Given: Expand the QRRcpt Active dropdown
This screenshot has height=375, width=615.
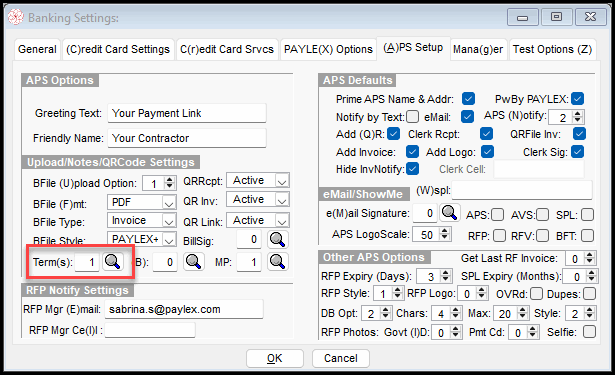Looking at the screenshot, I should coord(282,181).
